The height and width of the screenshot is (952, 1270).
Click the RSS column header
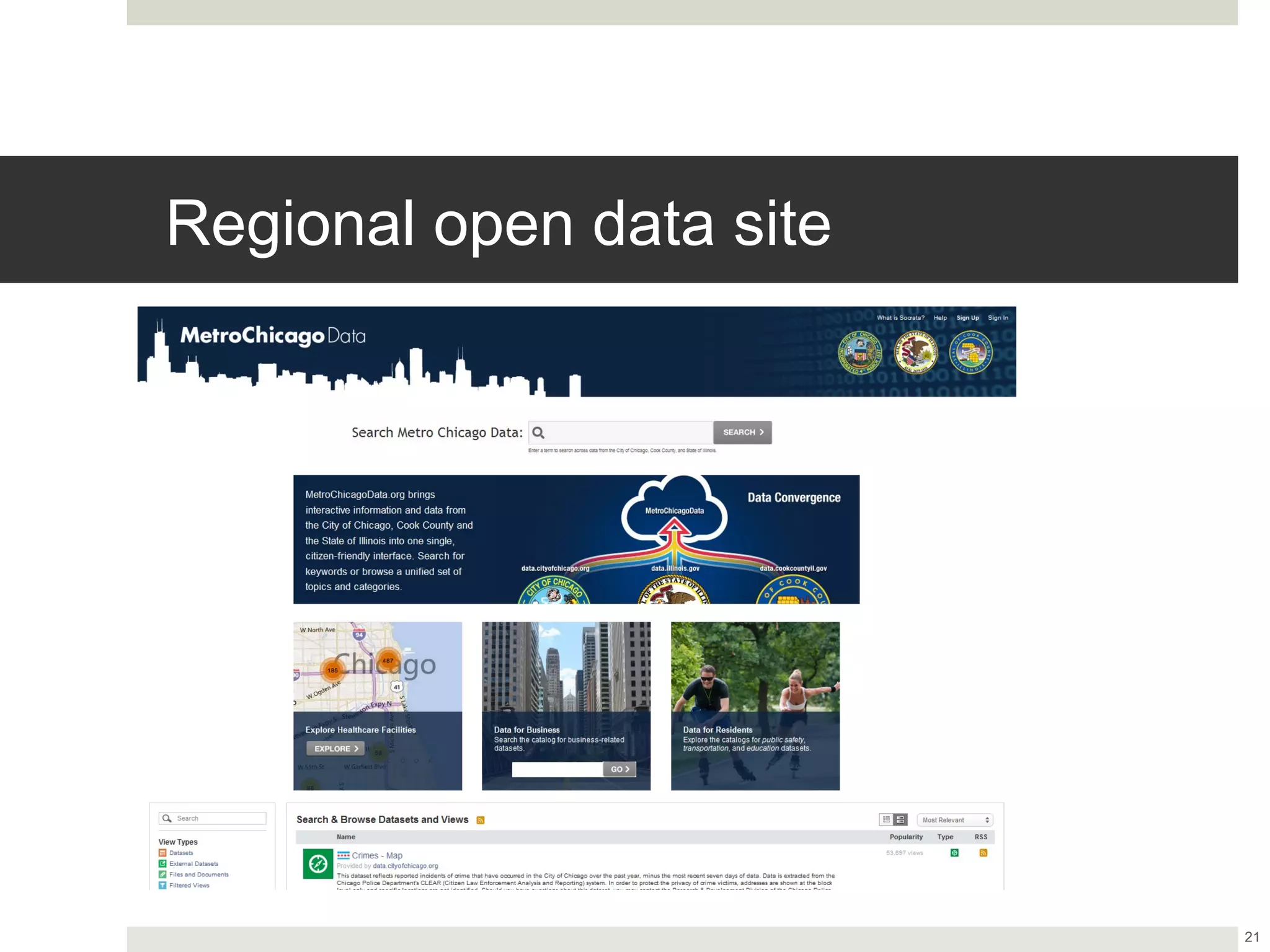[980, 837]
